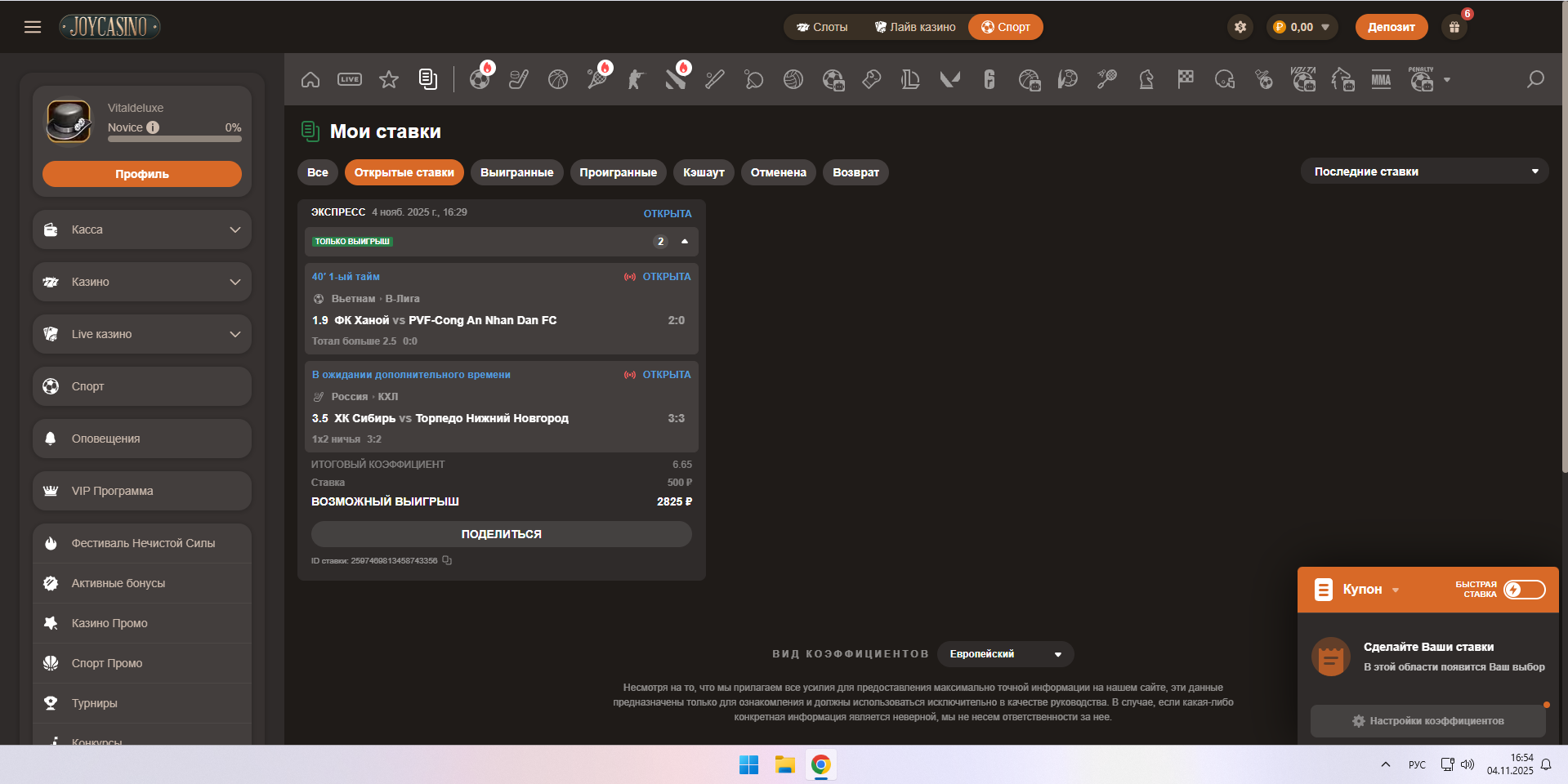
Task: Copy the bet ID with the copy icon
Action: (447, 560)
